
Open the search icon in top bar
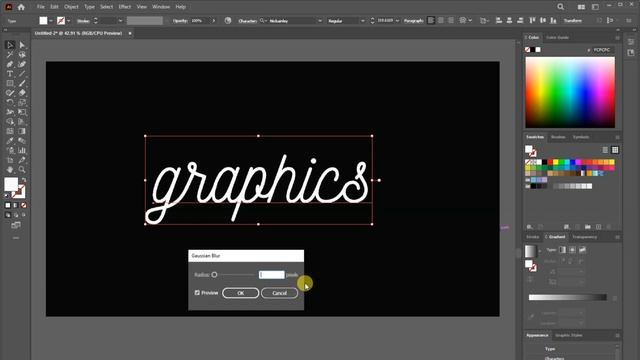[x=561, y=7]
